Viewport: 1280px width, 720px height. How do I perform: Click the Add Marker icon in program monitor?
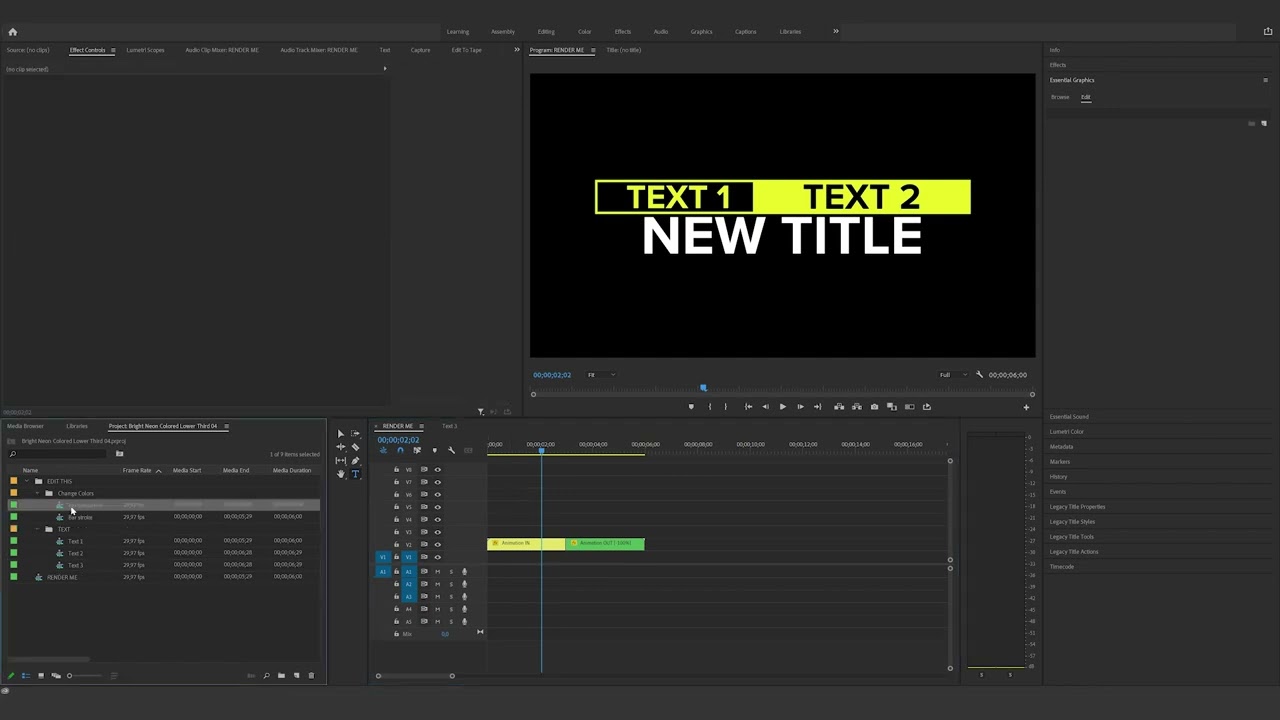click(x=690, y=407)
